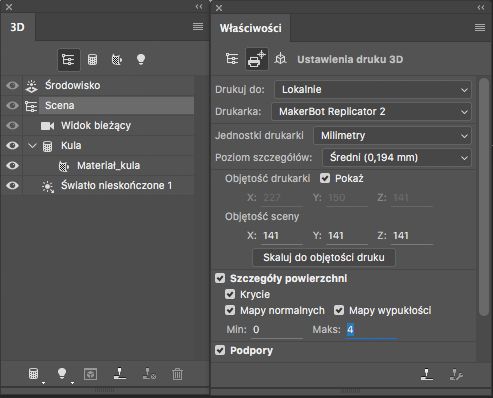Image resolution: width=493 pixels, height=398 pixels.
Task: Open Drukarka dropdown MakerBot Replicator 2
Action: click(x=371, y=112)
